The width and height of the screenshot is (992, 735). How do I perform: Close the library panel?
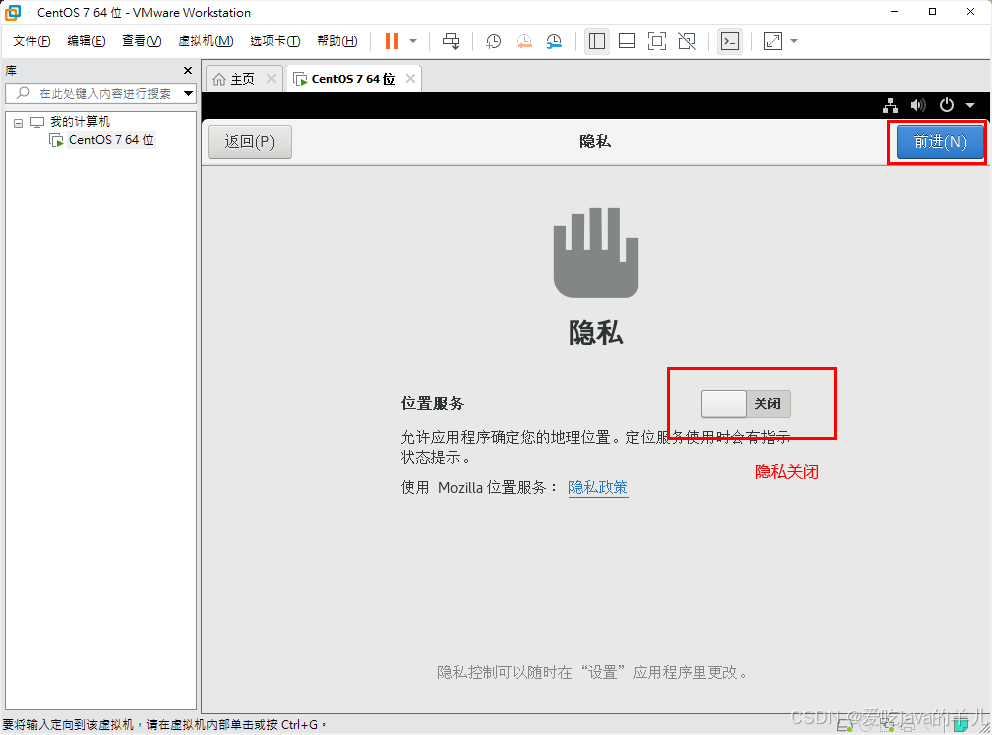tap(188, 70)
